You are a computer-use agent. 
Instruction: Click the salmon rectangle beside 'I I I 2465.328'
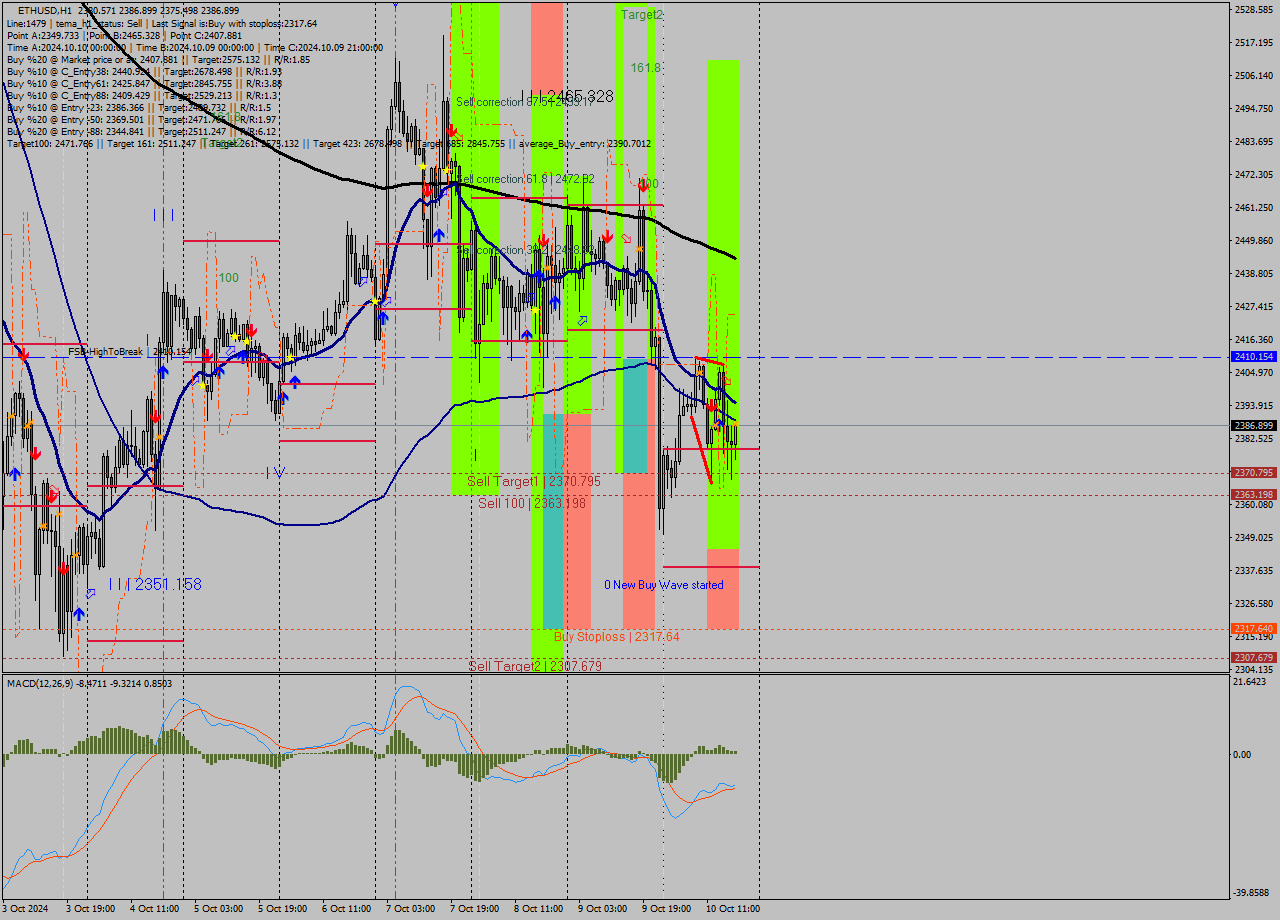547,50
